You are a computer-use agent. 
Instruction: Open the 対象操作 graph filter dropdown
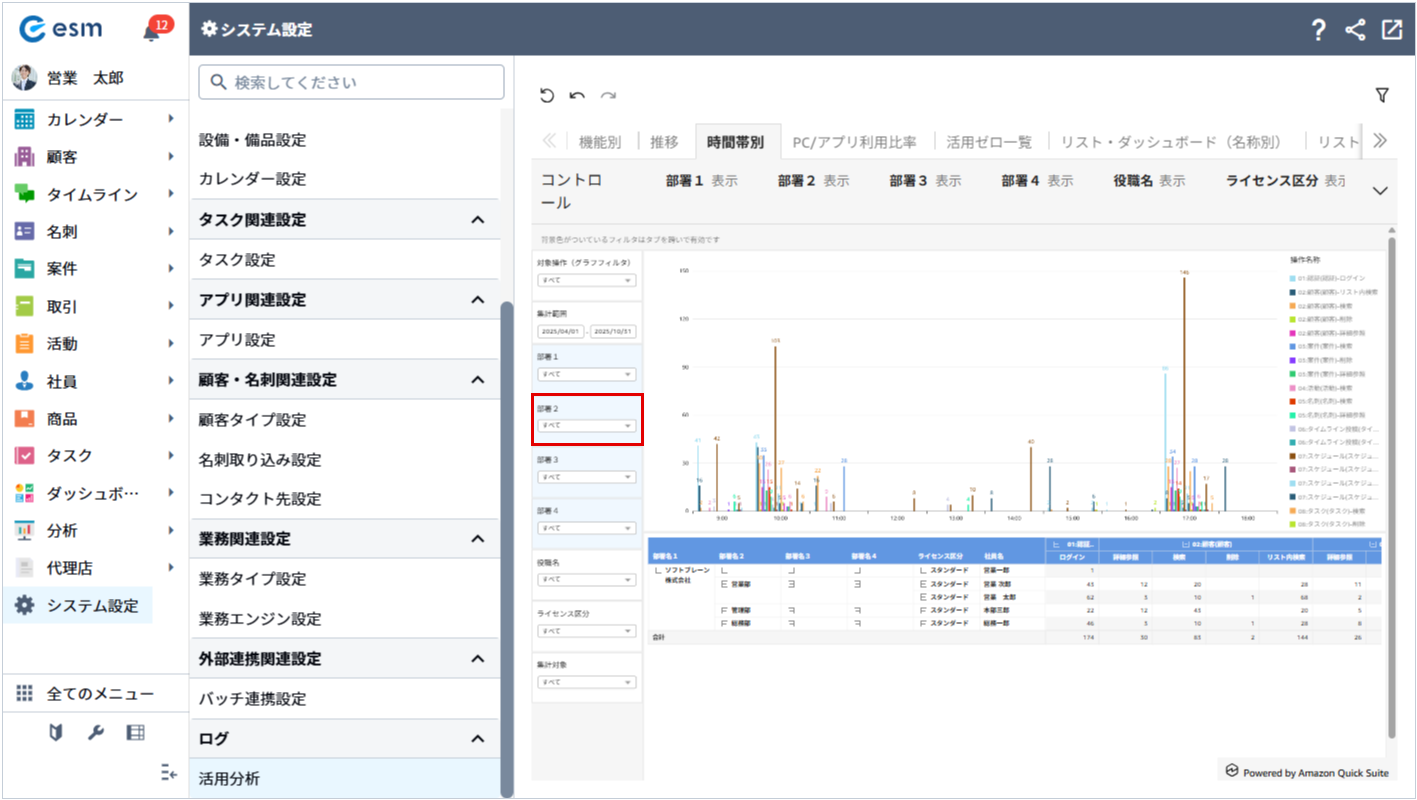pyautogui.click(x=586, y=280)
